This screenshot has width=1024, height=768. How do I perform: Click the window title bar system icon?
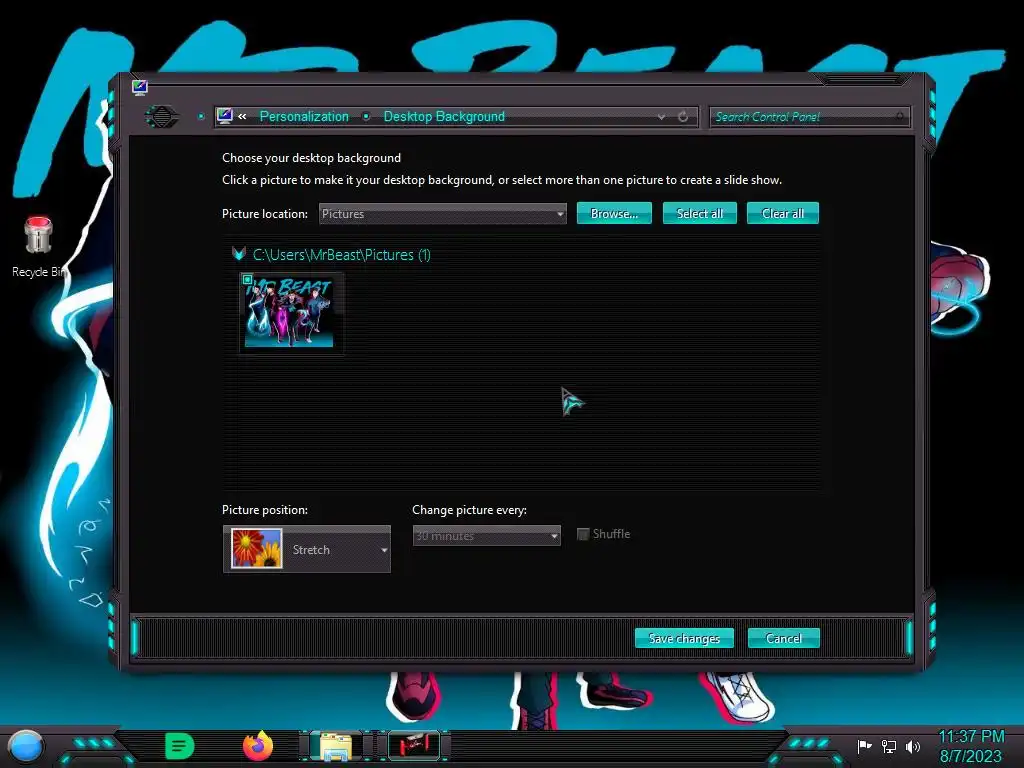139,87
